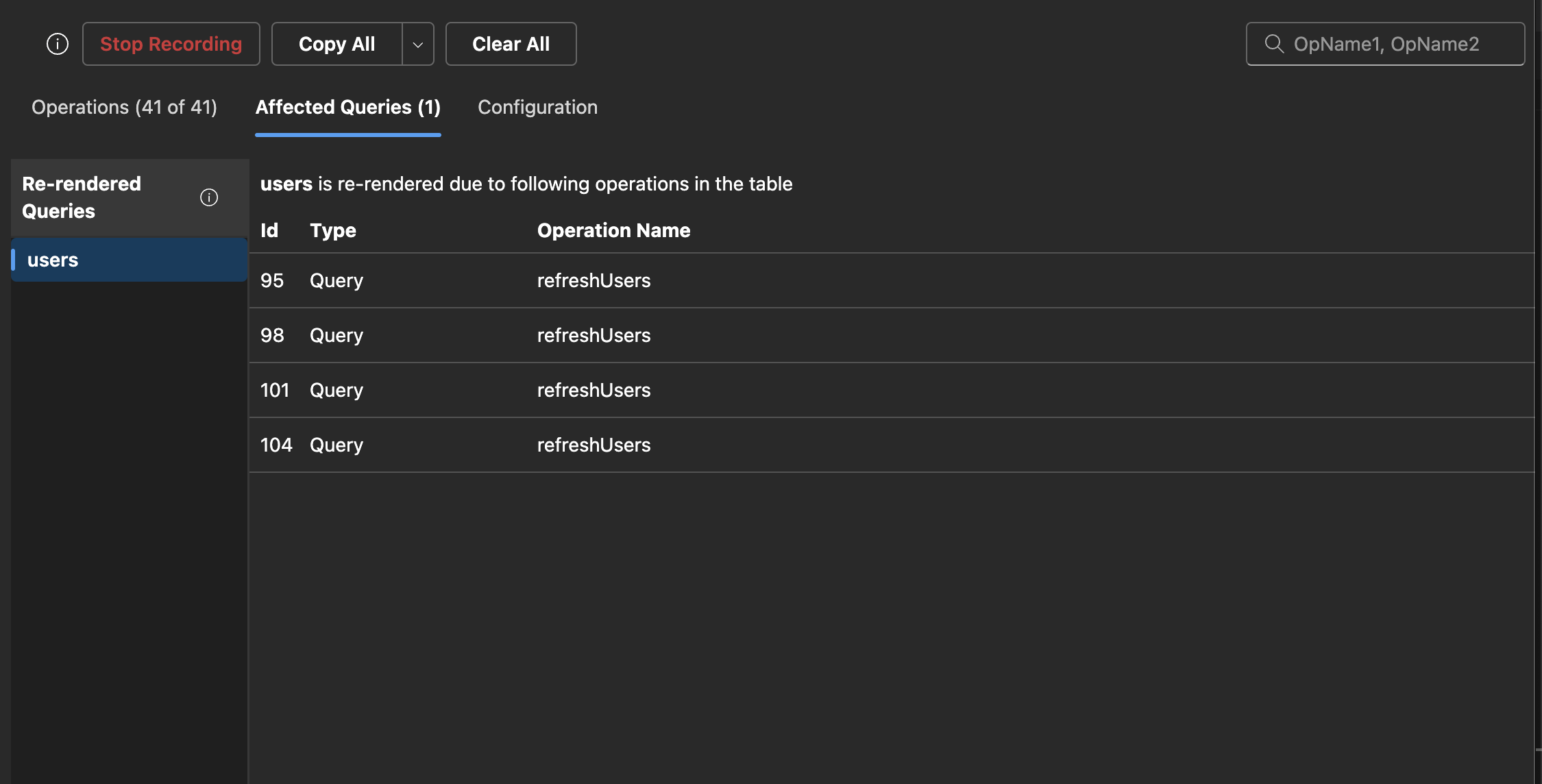Click the Copy All button
Screen dimensions: 1542x784
(x=336, y=44)
